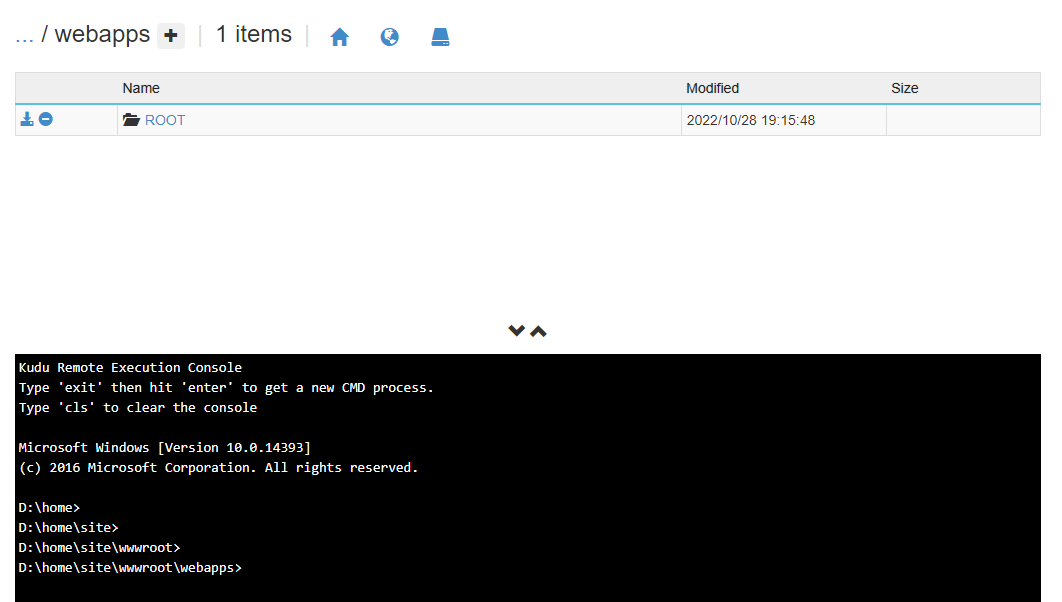Select the ROOT row in the file table
Image resolution: width=1062 pixels, height=602 pixels.
(450, 119)
